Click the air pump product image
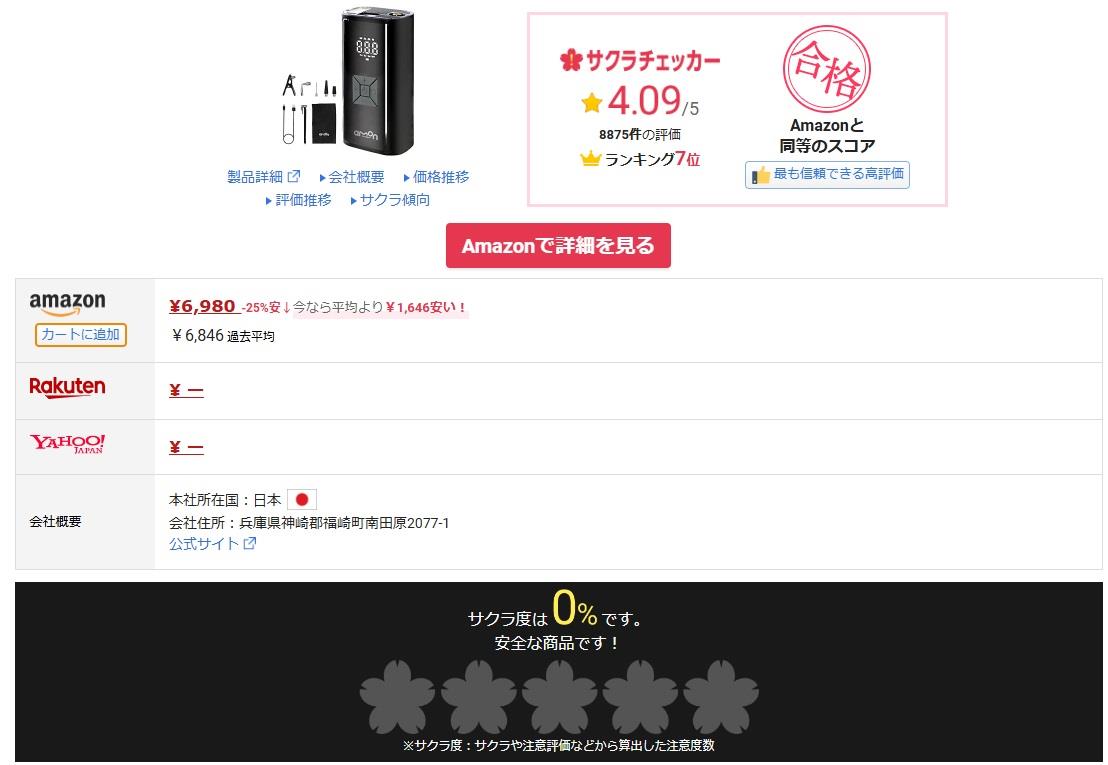 pos(348,81)
